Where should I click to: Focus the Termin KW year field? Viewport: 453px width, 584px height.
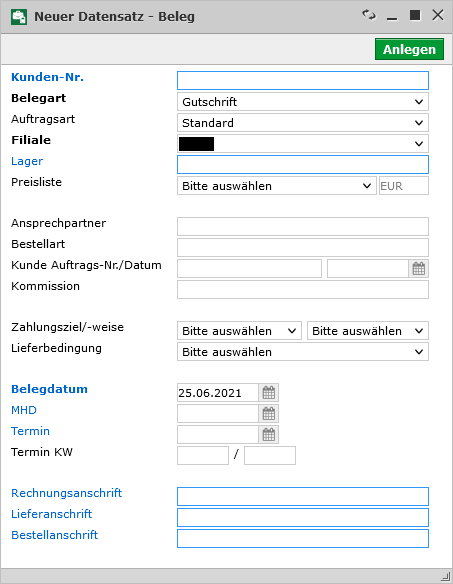pos(270,456)
